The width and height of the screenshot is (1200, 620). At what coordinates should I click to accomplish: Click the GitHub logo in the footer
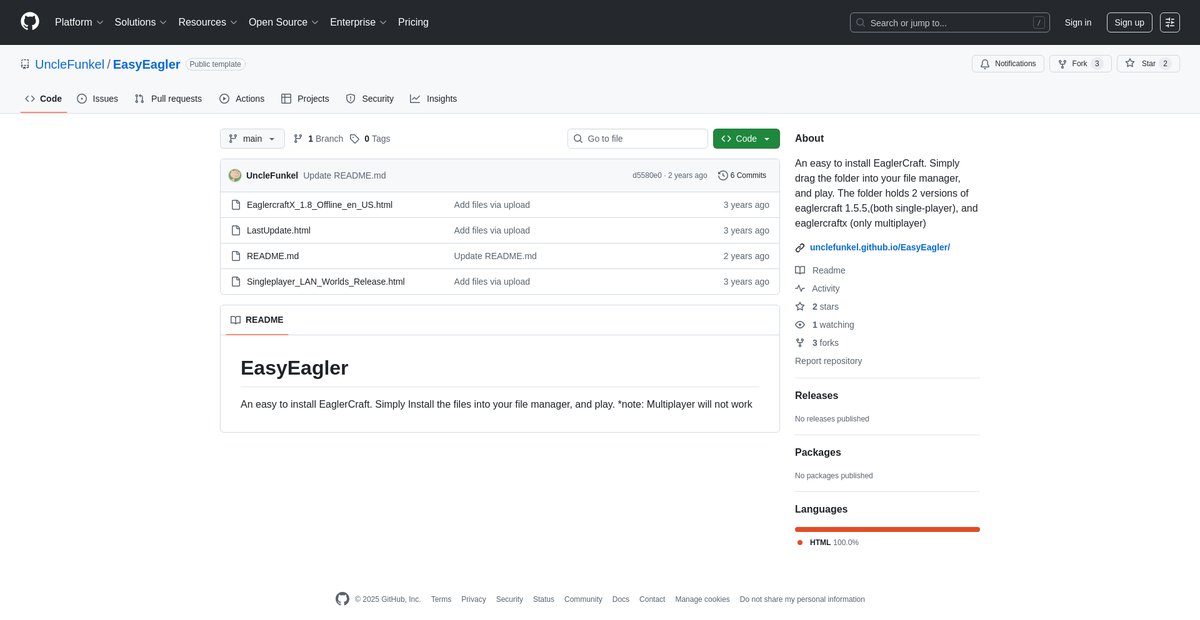coord(343,599)
